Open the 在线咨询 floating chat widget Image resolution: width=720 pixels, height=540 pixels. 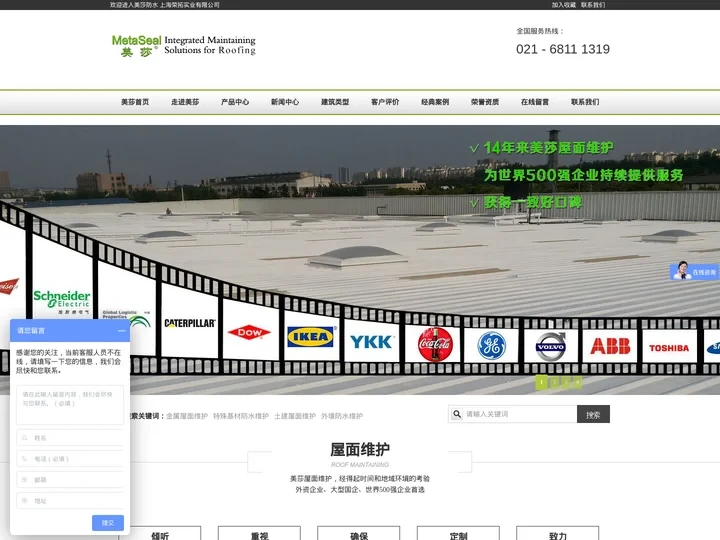[694, 271]
